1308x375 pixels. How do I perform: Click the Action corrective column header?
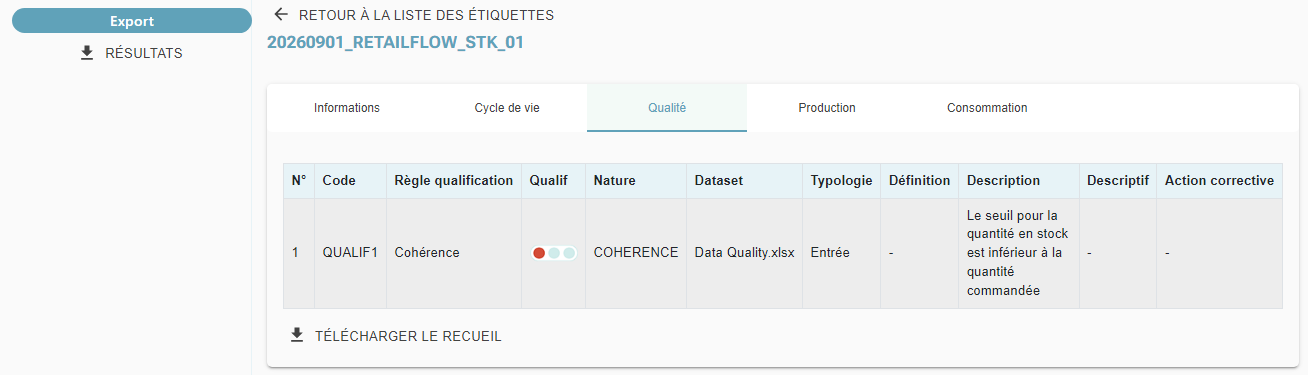point(1219,181)
